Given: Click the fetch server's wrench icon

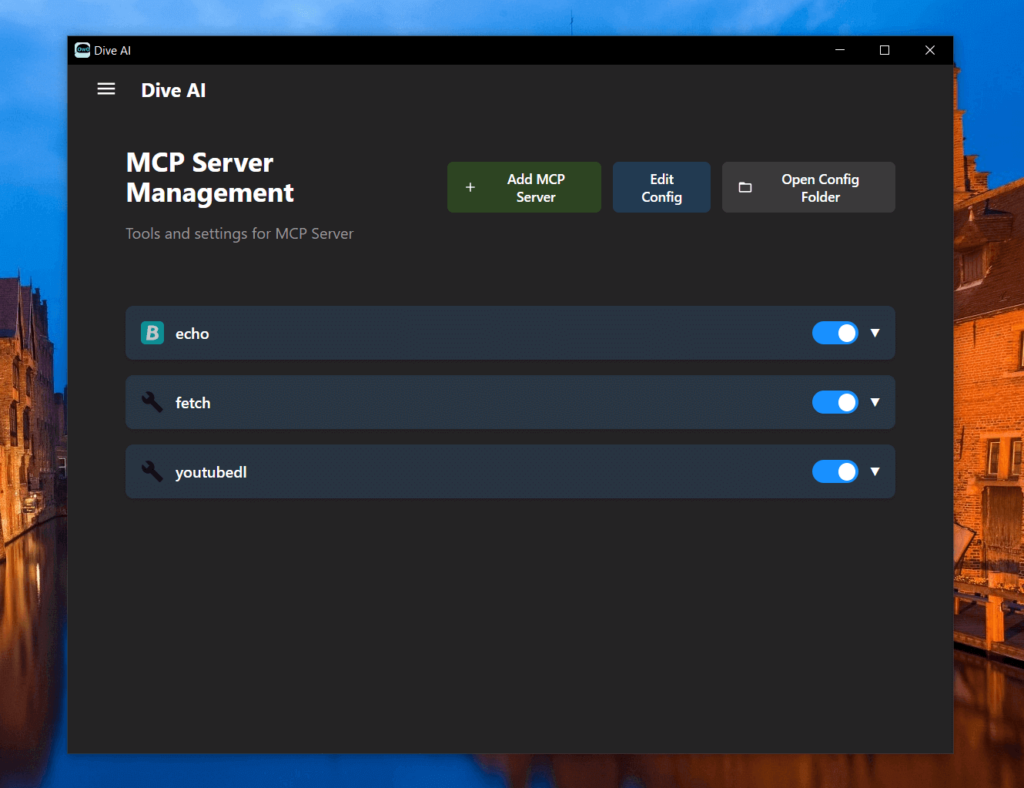Looking at the screenshot, I should (x=152, y=402).
